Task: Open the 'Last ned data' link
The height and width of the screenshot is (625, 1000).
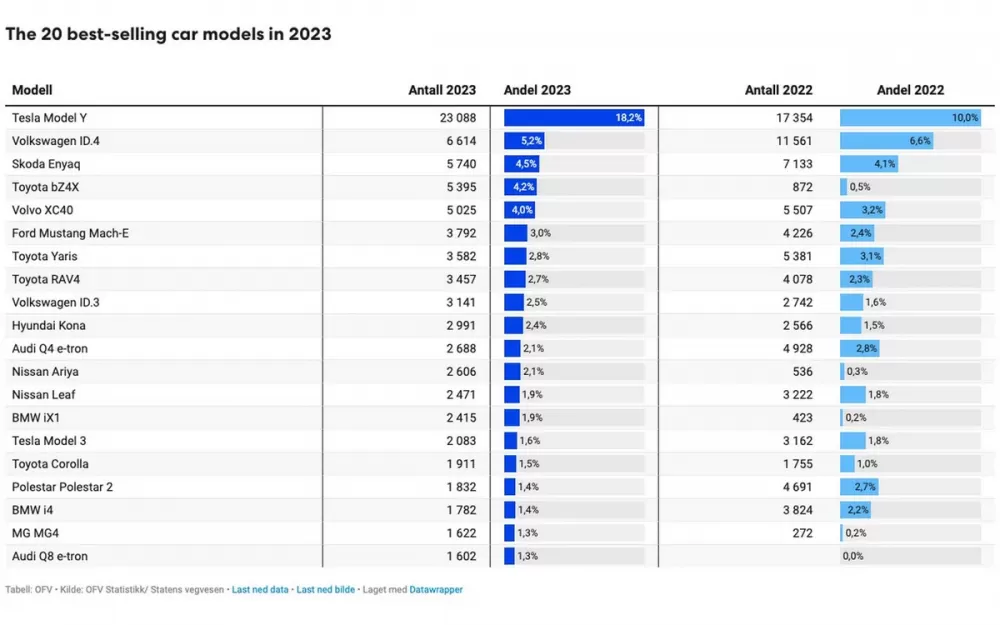Action: 260,590
